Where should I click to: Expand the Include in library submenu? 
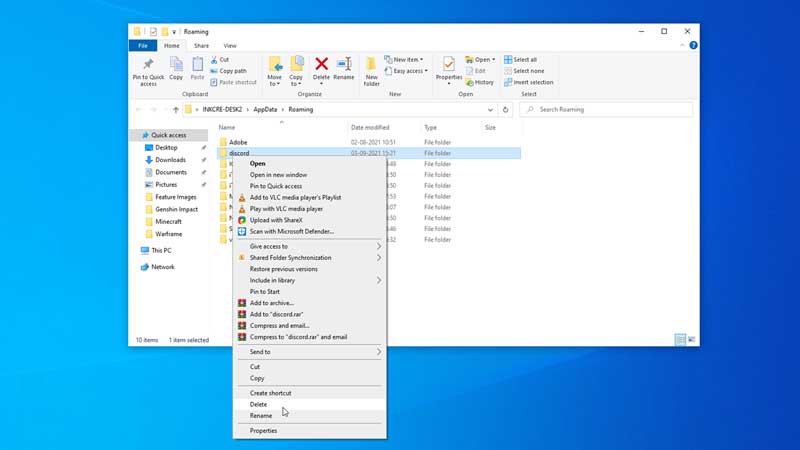[x=309, y=280]
